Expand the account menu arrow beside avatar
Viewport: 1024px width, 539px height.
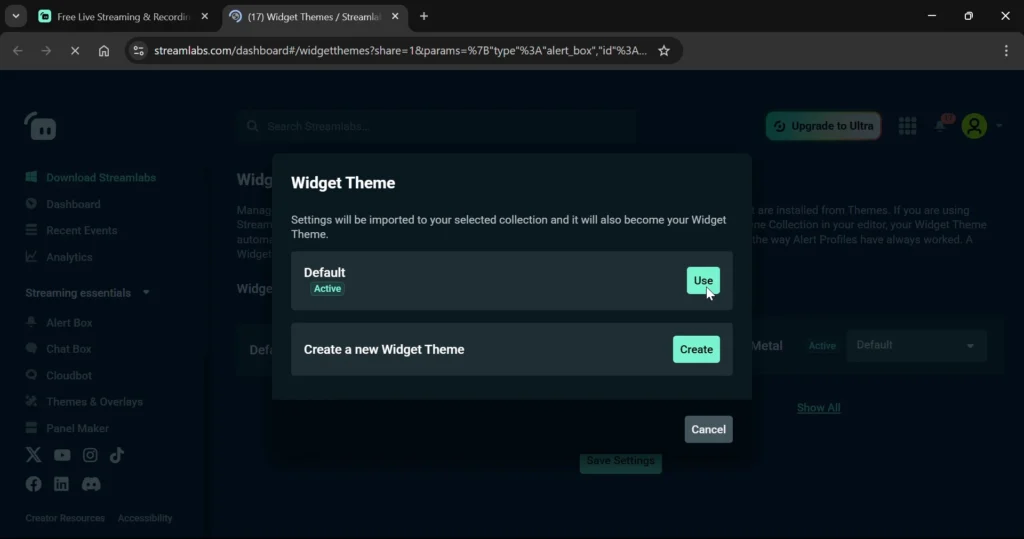[999, 125]
